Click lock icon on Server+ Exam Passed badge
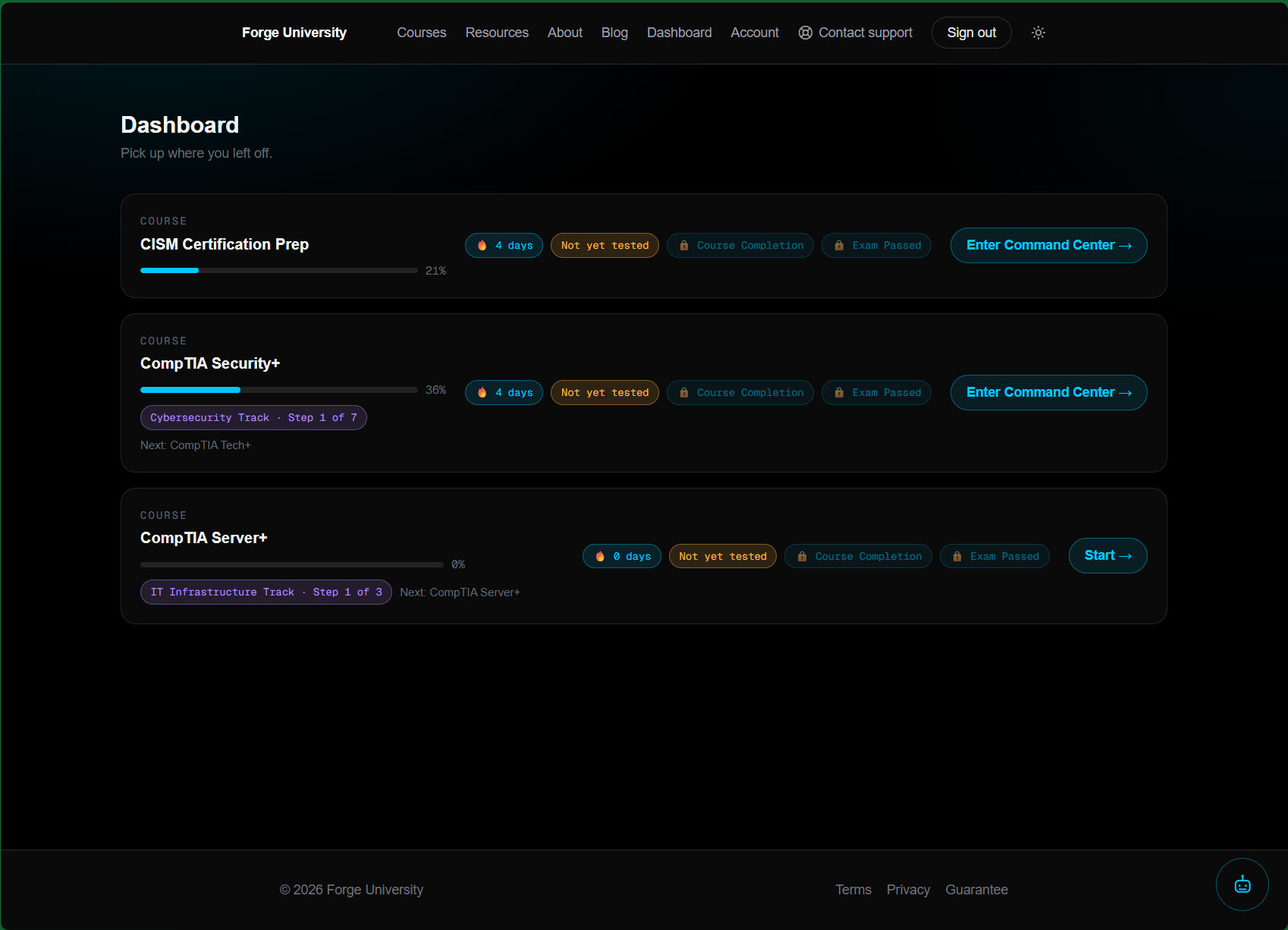The image size is (1288, 930). [957, 556]
